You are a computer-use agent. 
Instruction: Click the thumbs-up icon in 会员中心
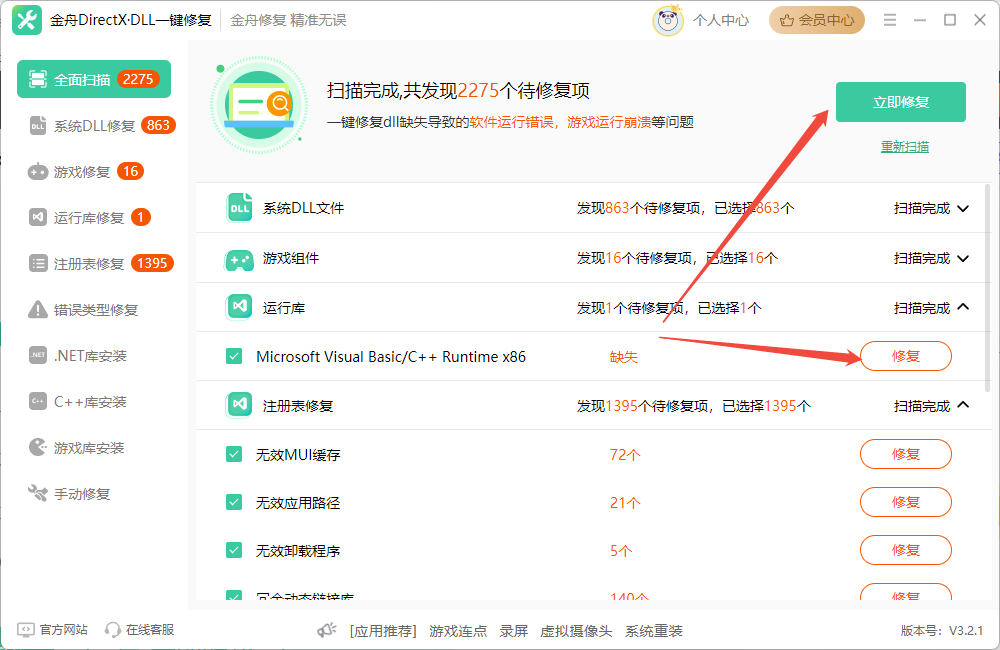coord(786,20)
